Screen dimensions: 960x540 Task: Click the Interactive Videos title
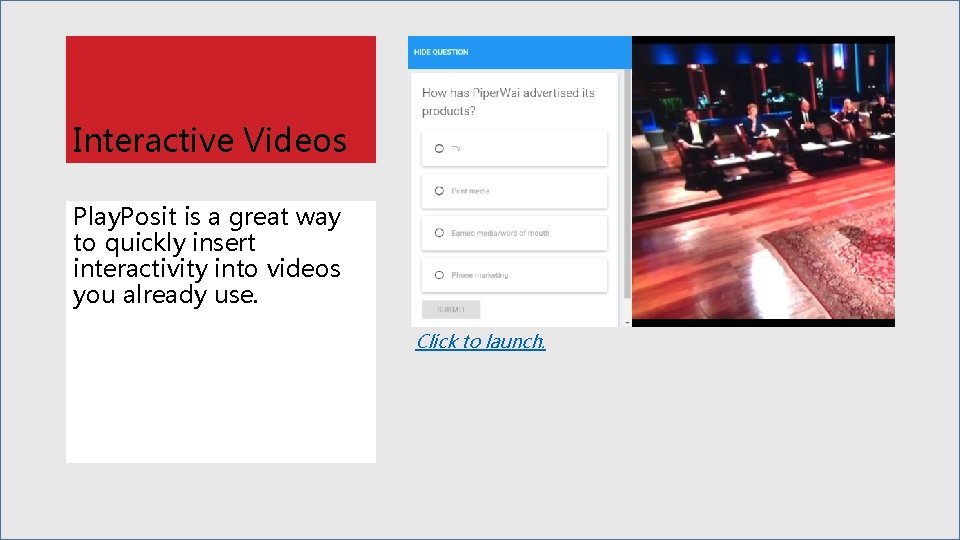click(x=209, y=140)
